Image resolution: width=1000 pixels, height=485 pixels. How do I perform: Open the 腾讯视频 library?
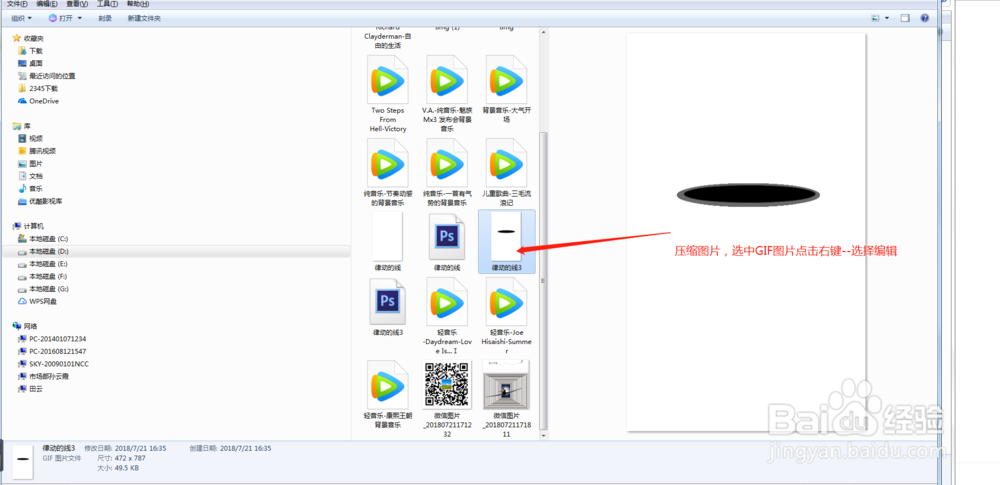37,151
